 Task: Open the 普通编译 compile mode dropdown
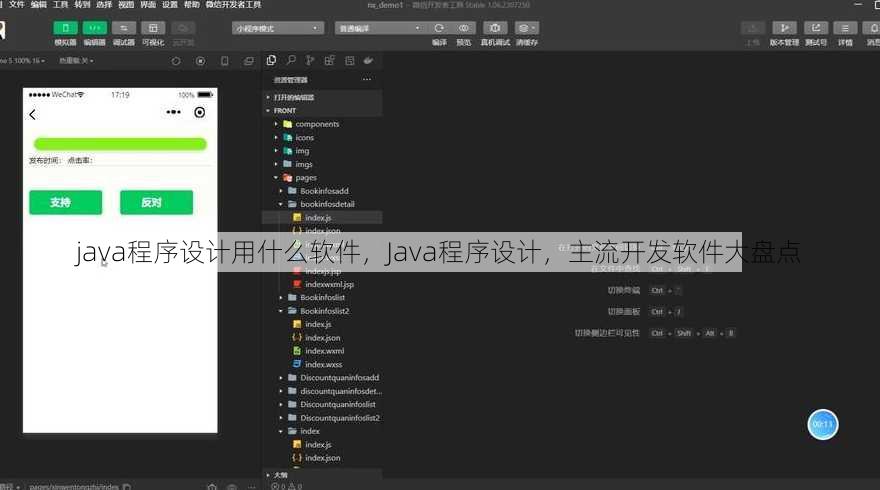[380, 28]
